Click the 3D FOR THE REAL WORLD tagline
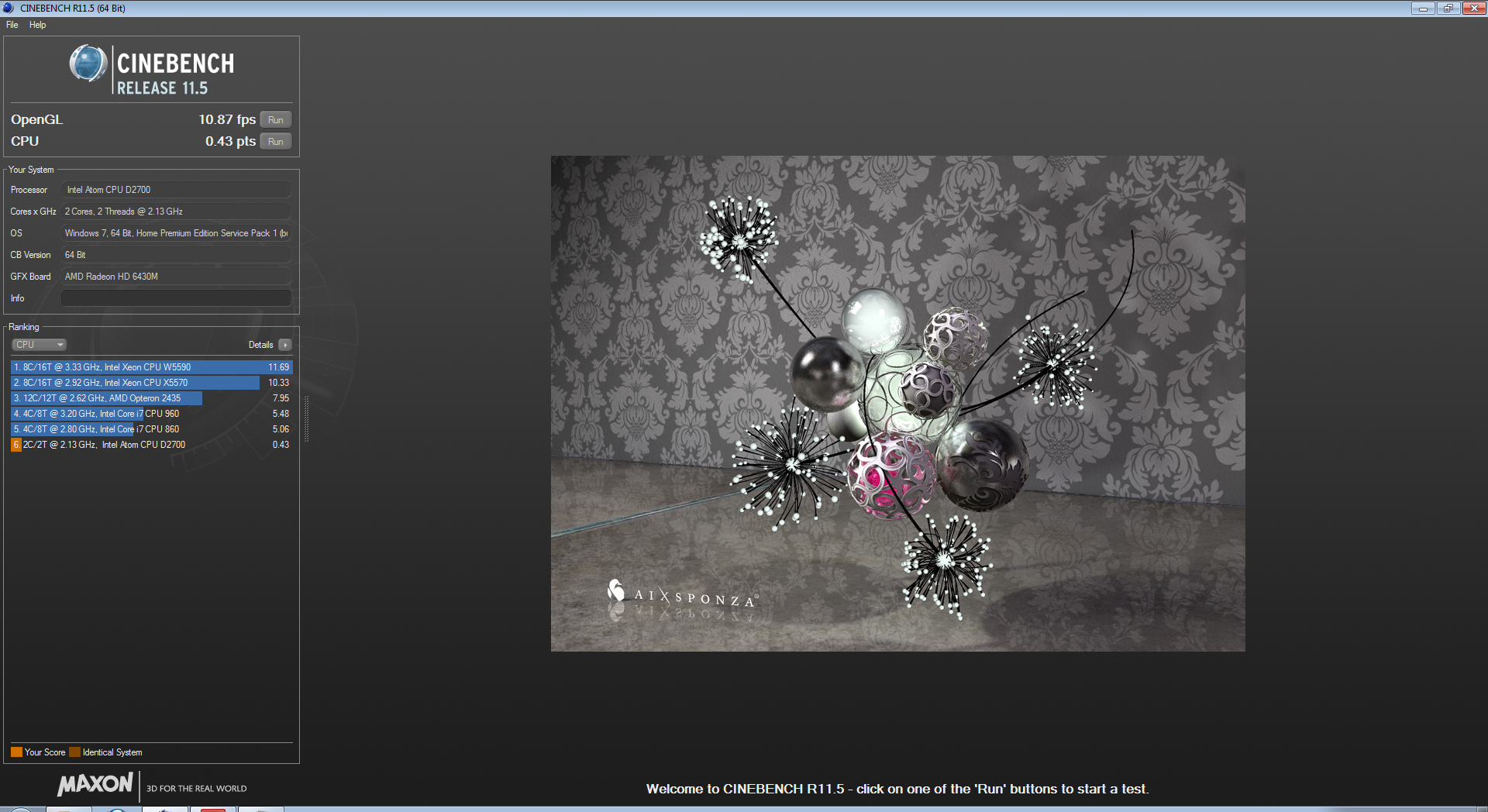Screen dimensions: 1488x812 click(197, 789)
